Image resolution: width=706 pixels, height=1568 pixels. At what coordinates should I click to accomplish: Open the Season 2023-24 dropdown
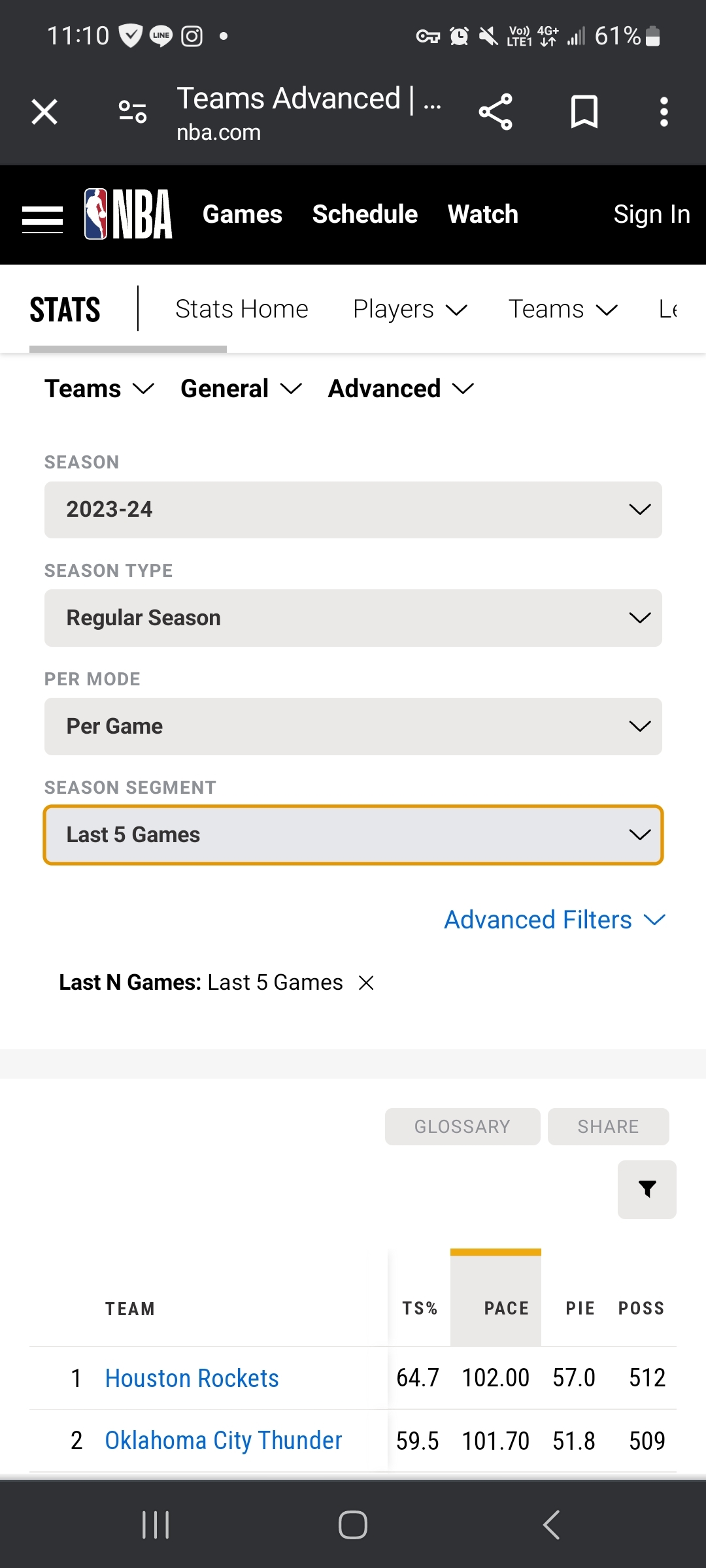click(x=353, y=510)
